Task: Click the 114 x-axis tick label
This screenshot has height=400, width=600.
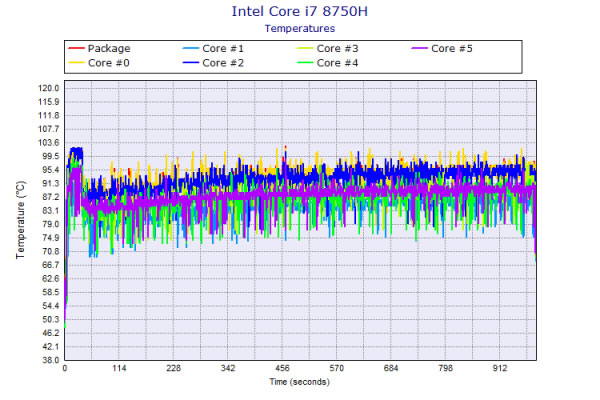Action: pos(119,368)
